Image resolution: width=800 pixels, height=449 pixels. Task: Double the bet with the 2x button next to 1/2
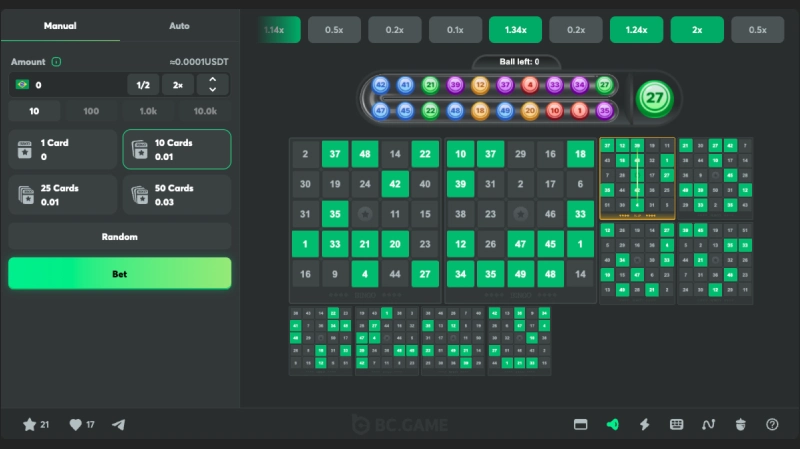click(x=178, y=85)
